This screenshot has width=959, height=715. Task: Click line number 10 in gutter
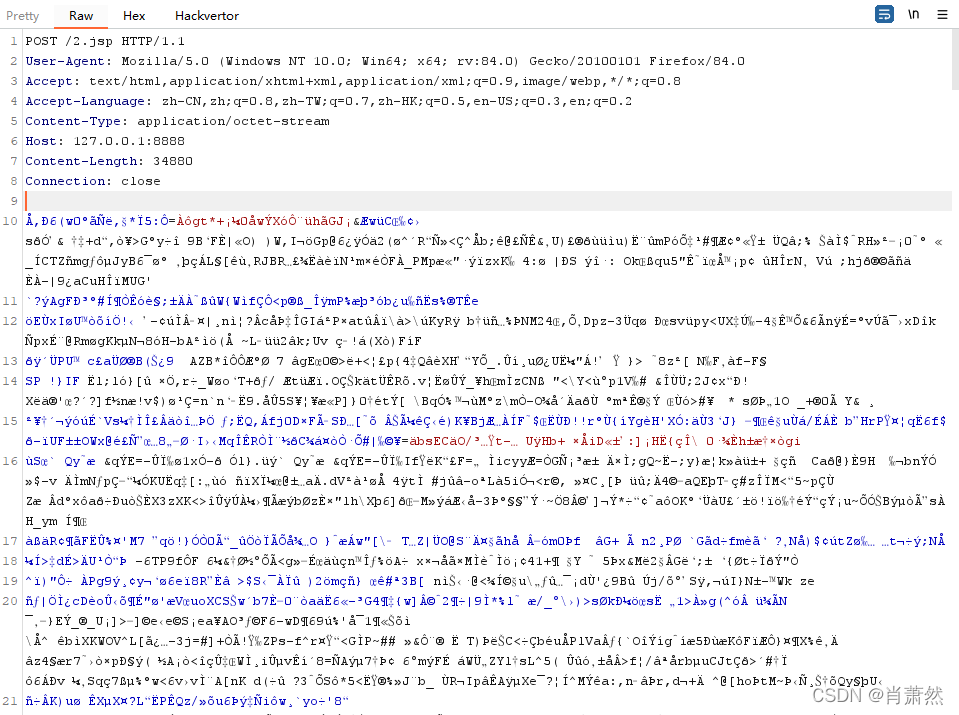click(x=10, y=221)
